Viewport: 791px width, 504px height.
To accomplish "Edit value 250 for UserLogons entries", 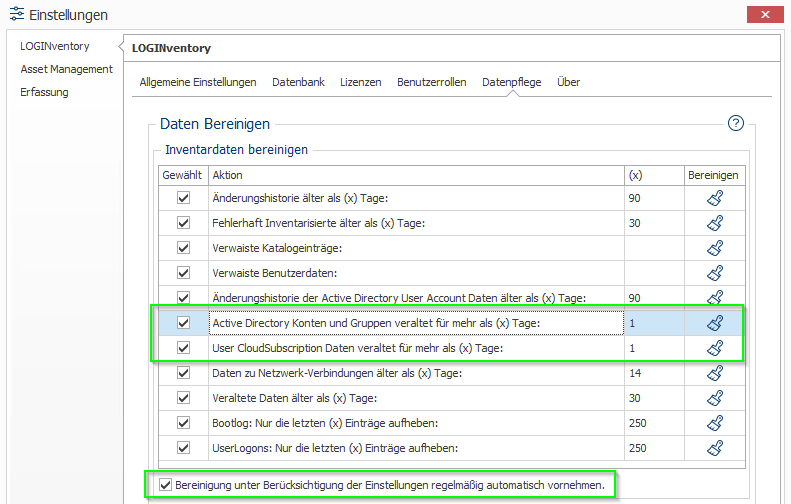I will [654, 448].
